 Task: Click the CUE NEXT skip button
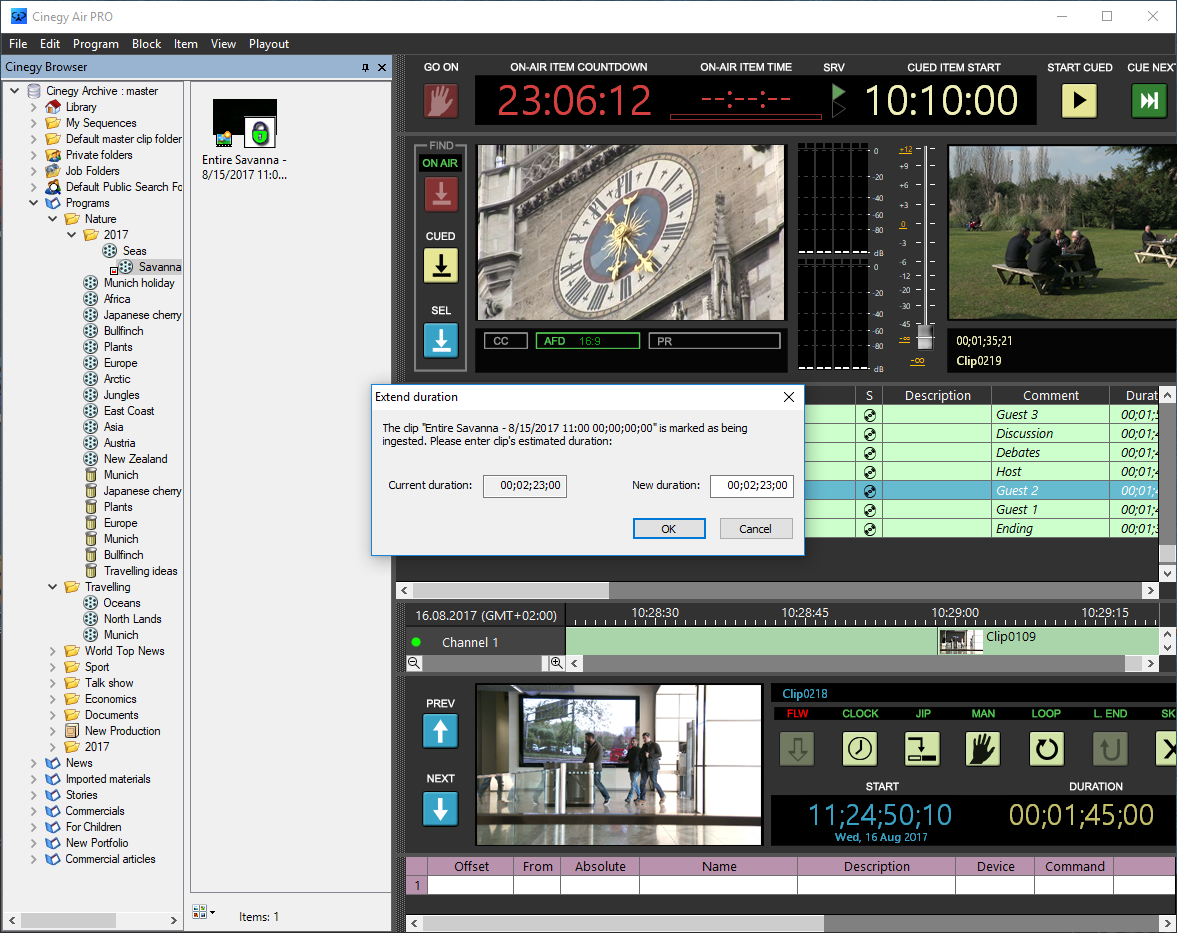[1148, 100]
